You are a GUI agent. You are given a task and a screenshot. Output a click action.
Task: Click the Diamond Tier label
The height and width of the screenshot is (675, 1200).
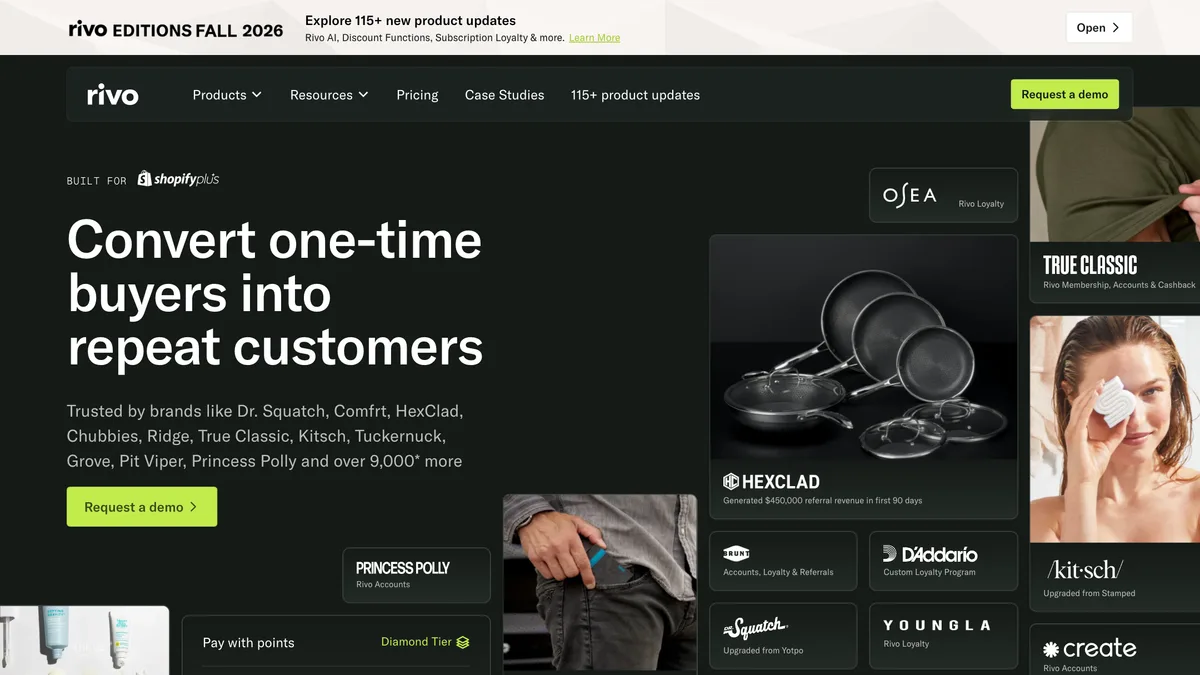[x=416, y=642]
